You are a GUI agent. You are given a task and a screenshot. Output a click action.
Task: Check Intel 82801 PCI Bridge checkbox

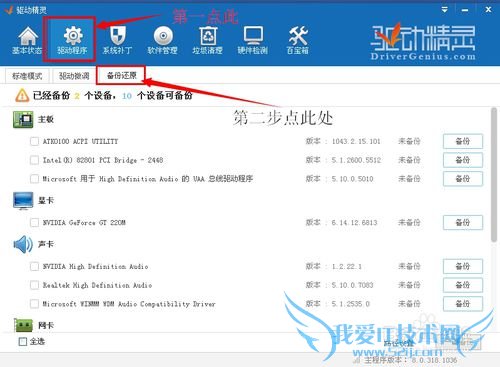(34, 160)
